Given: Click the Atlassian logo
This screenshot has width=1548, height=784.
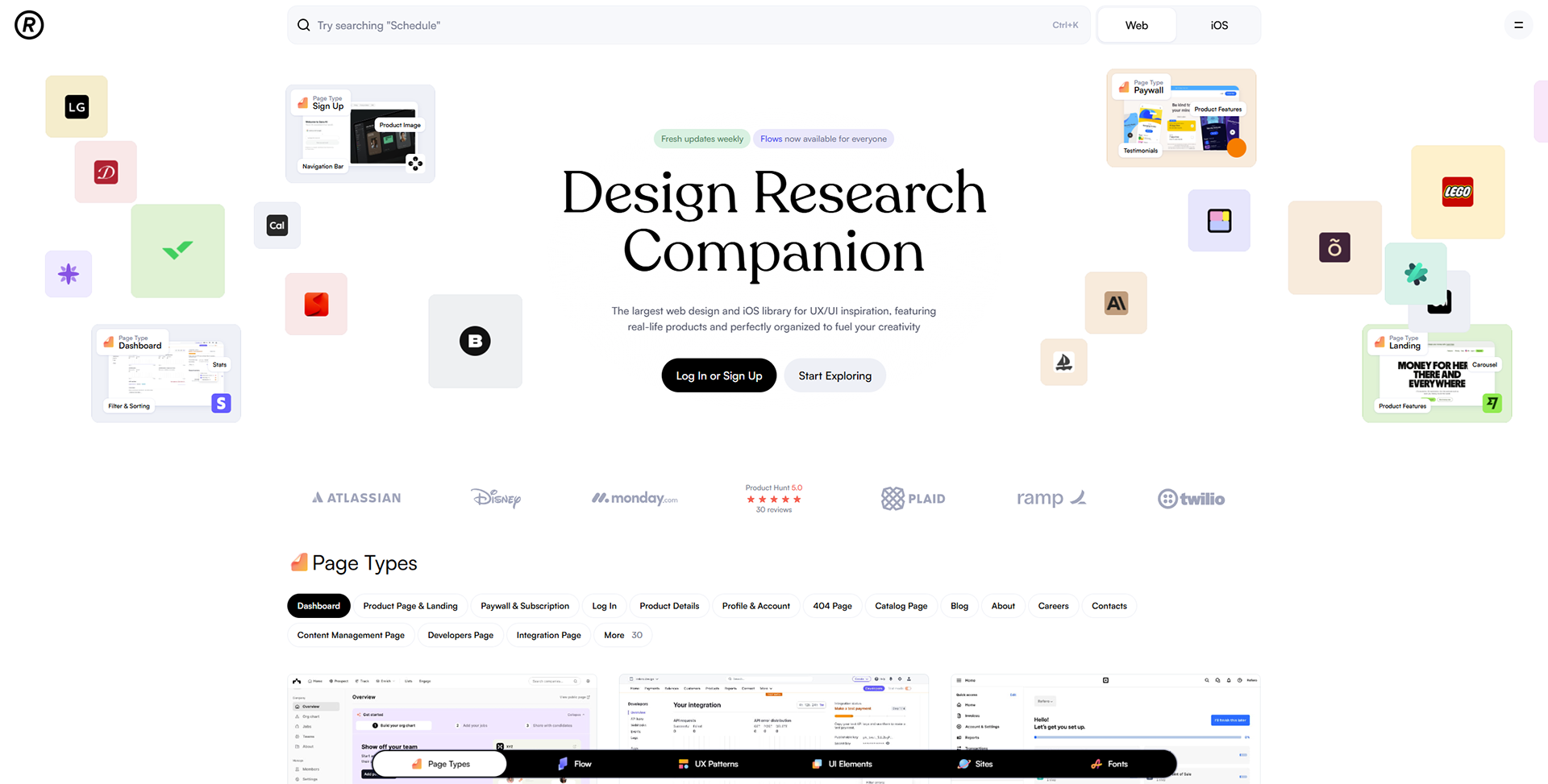Looking at the screenshot, I should tap(356, 498).
